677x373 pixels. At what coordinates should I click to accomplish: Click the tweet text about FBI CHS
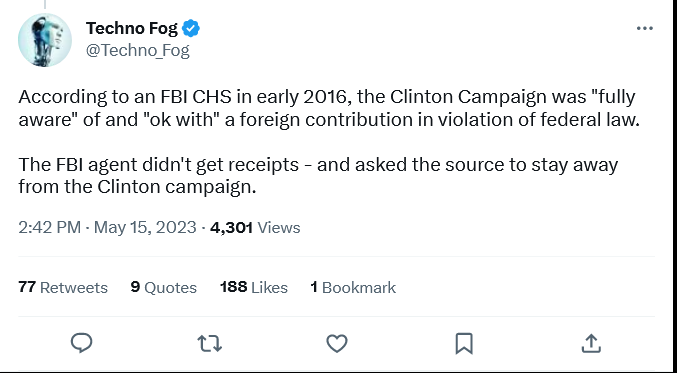click(329, 108)
